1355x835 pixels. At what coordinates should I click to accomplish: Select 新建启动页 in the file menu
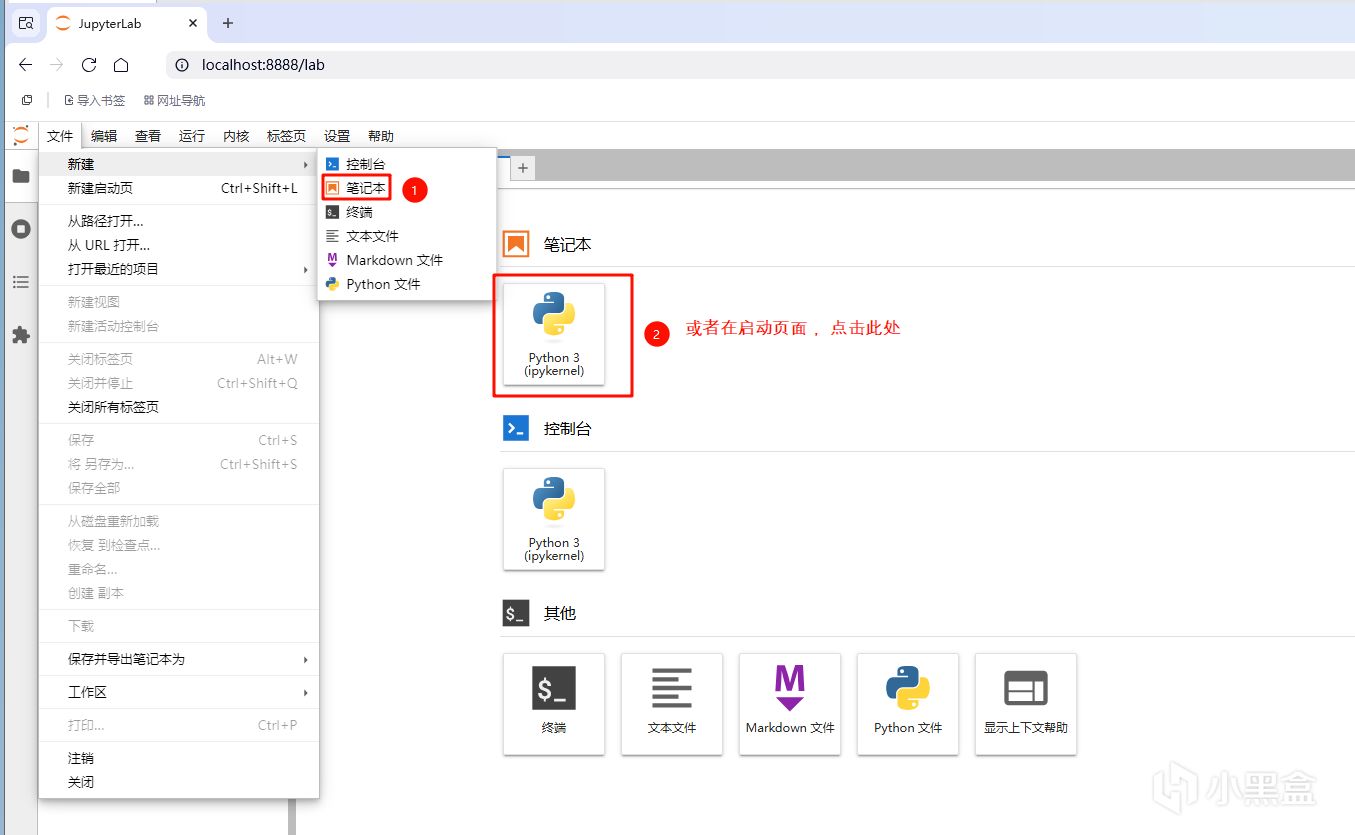[x=179, y=188]
